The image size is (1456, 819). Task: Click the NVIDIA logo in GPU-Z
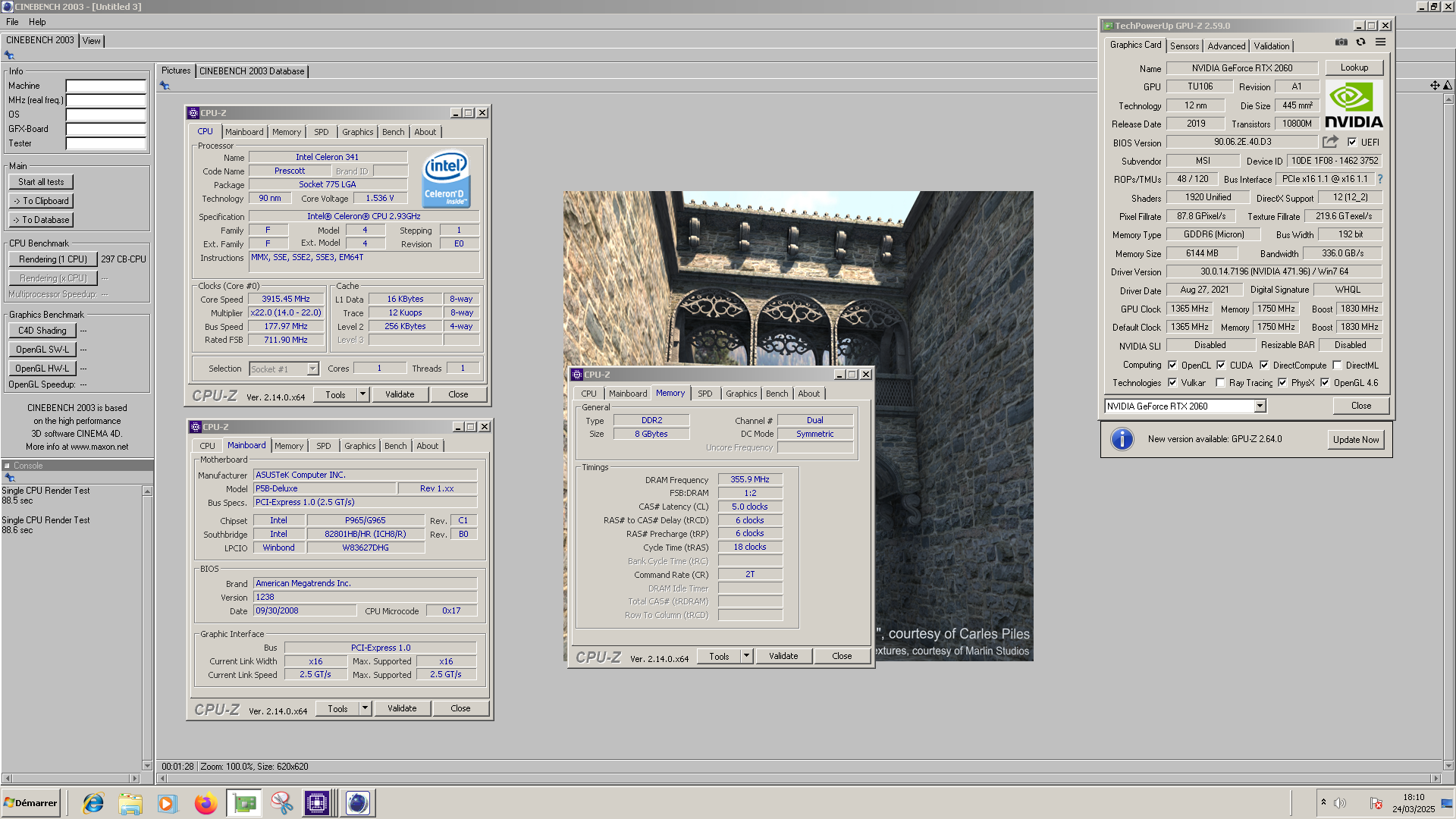click(1354, 105)
